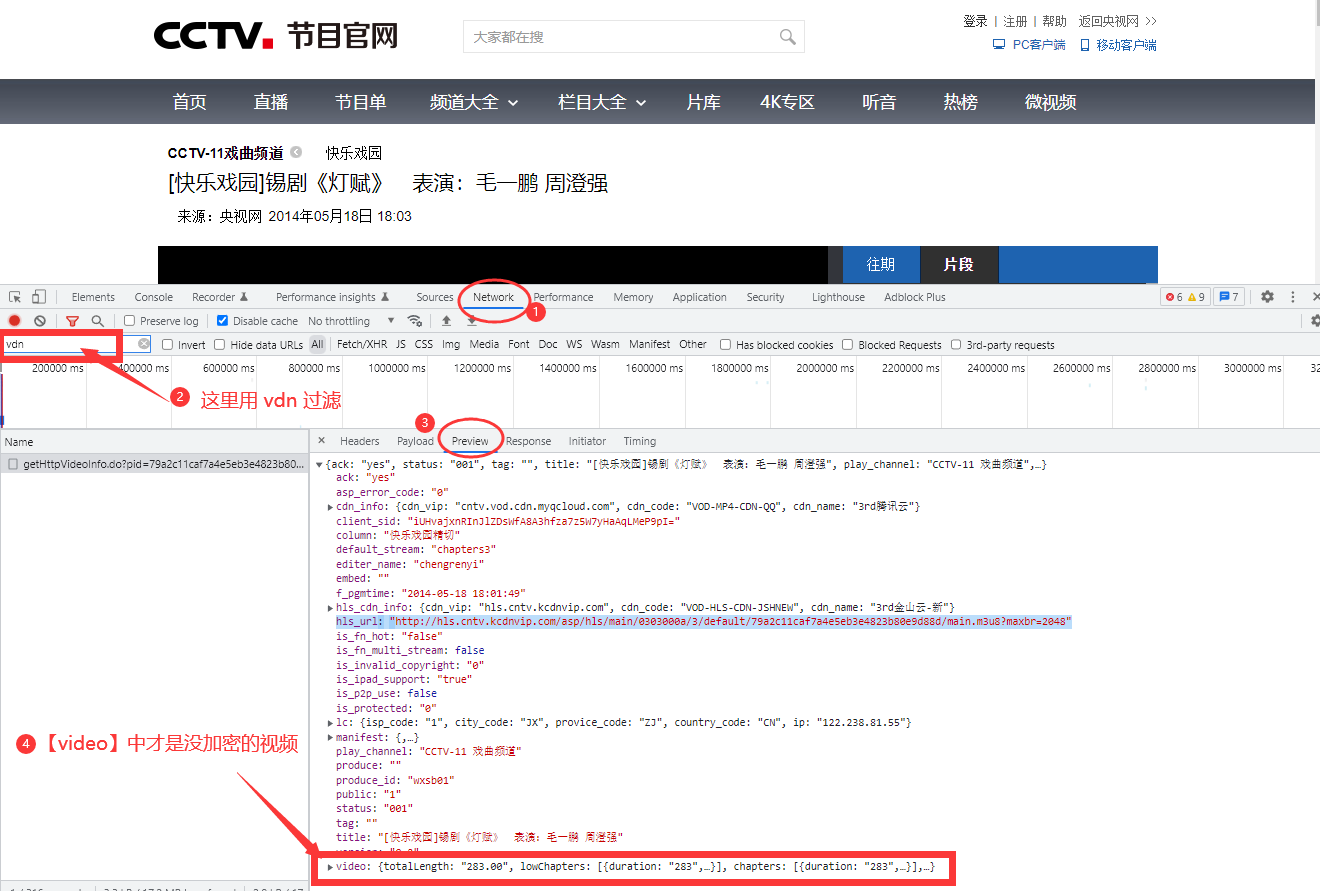Toggle the network filter funnel icon

click(72, 321)
